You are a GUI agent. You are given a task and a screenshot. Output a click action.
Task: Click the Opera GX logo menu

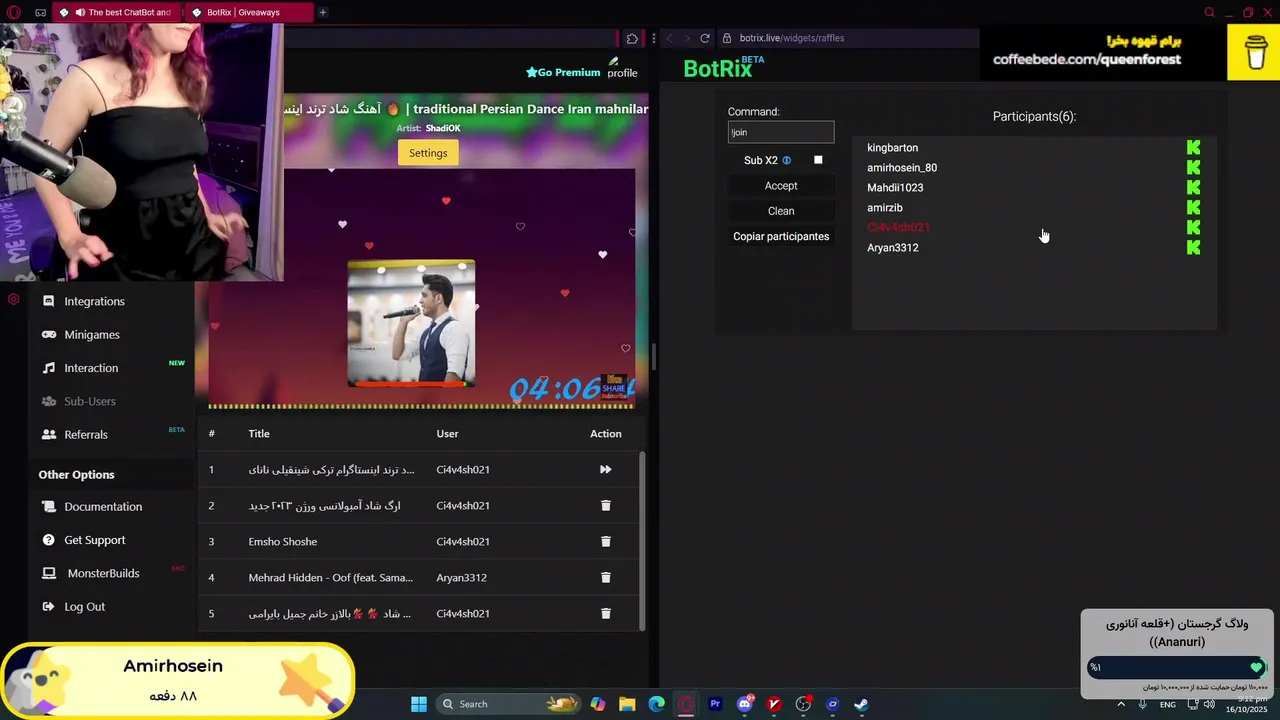[x=14, y=12]
